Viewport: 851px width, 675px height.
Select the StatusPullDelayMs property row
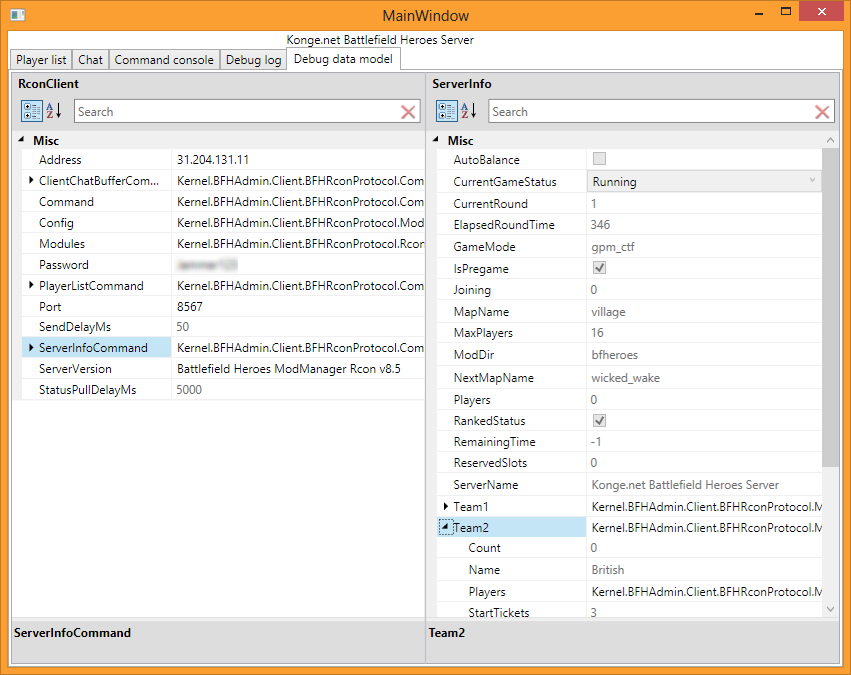(223, 390)
